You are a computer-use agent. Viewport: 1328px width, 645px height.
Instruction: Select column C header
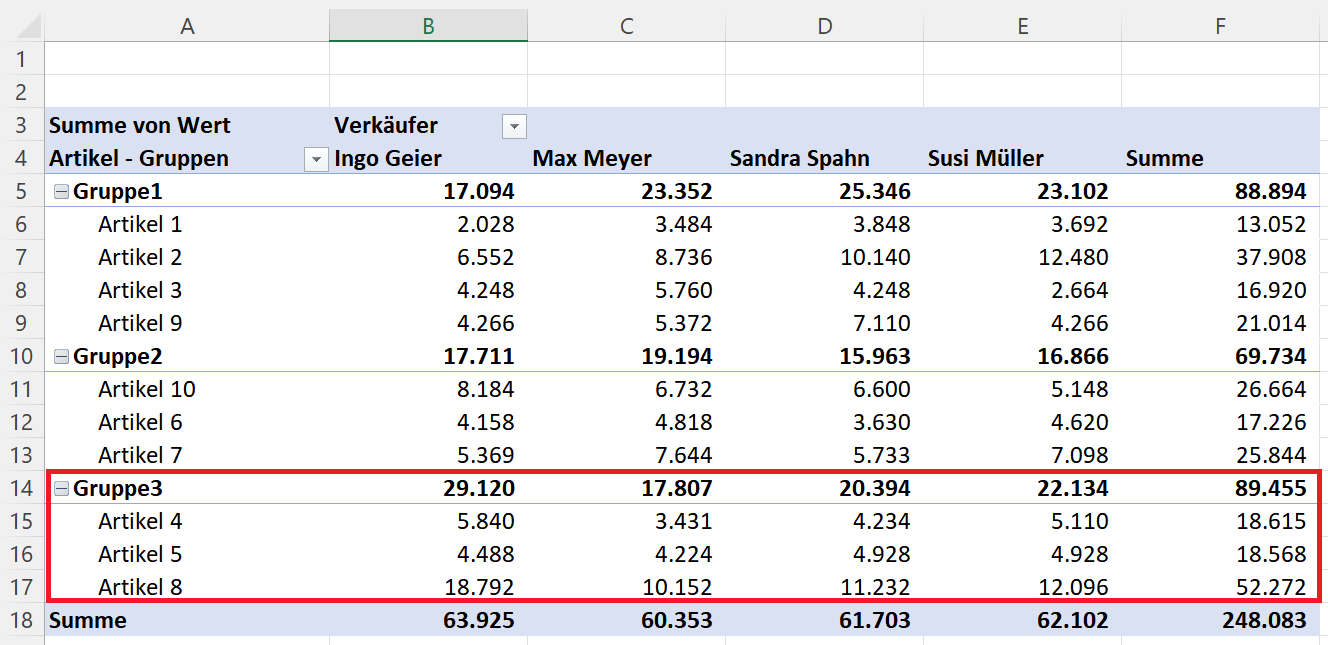pos(626,26)
